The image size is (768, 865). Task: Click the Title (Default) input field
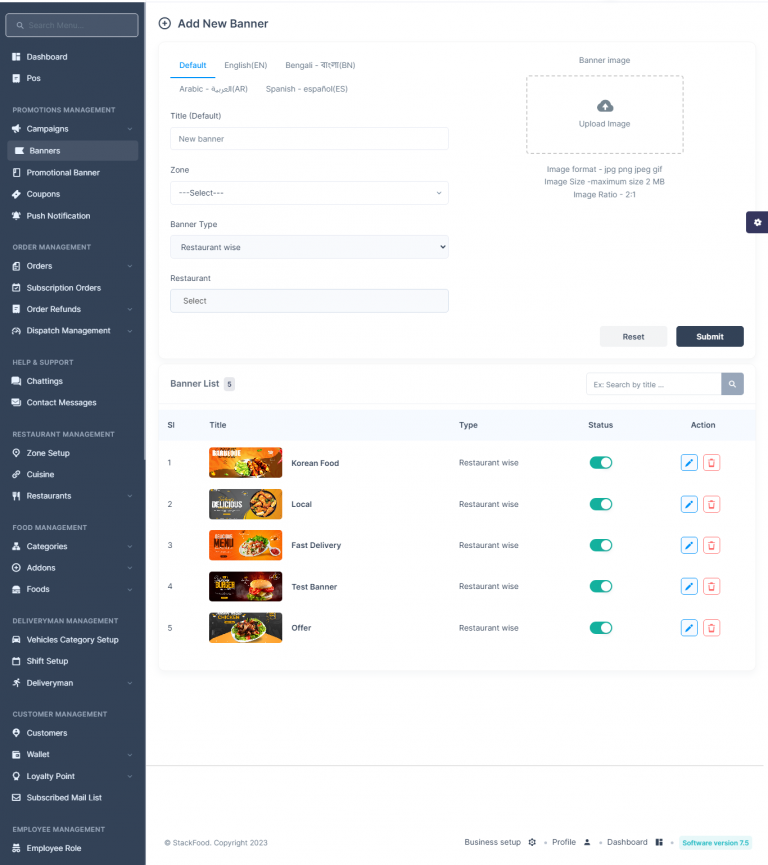tap(309, 139)
